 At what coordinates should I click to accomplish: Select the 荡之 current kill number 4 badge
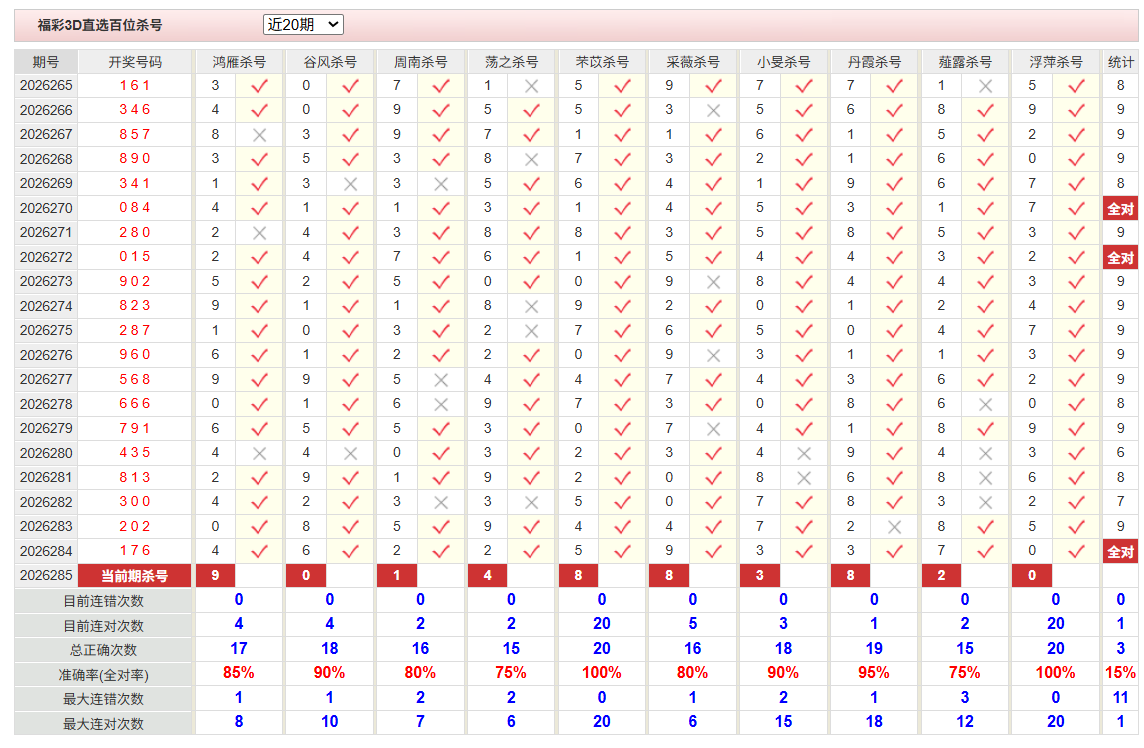click(x=487, y=576)
